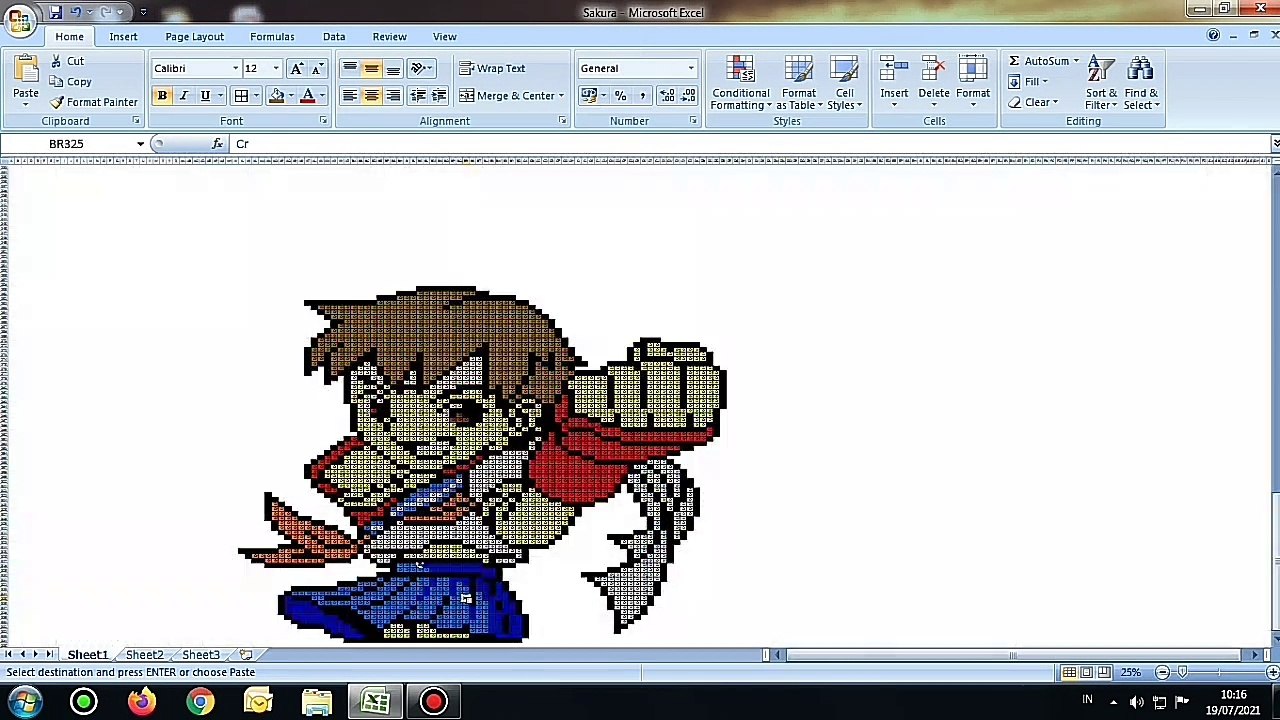1280x720 pixels.
Task: Expand the Format as Table gallery
Action: (799, 83)
